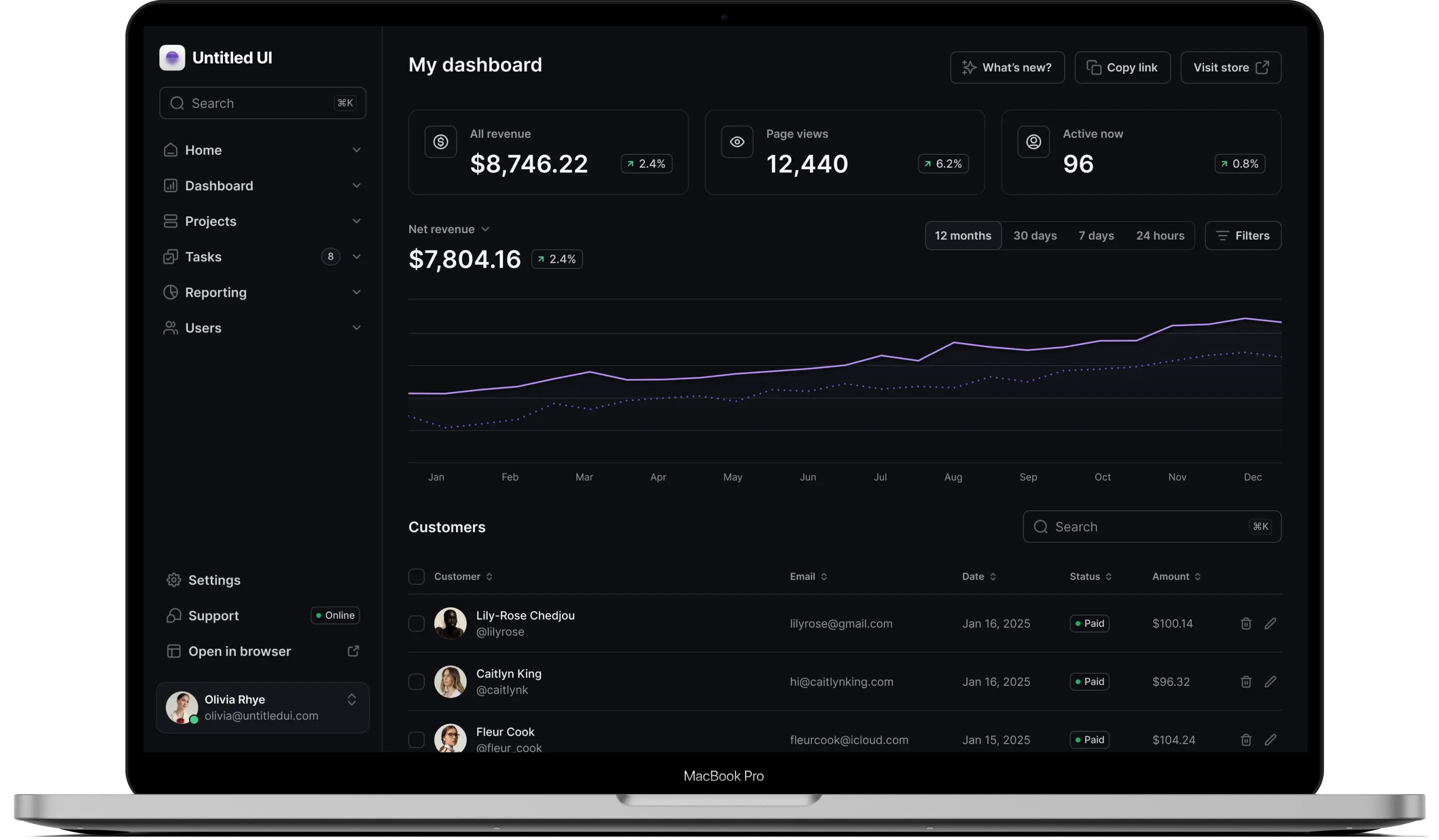The width and height of the screenshot is (1439, 840).
Task: Click the dollar icon in All revenue card
Action: tap(440, 141)
